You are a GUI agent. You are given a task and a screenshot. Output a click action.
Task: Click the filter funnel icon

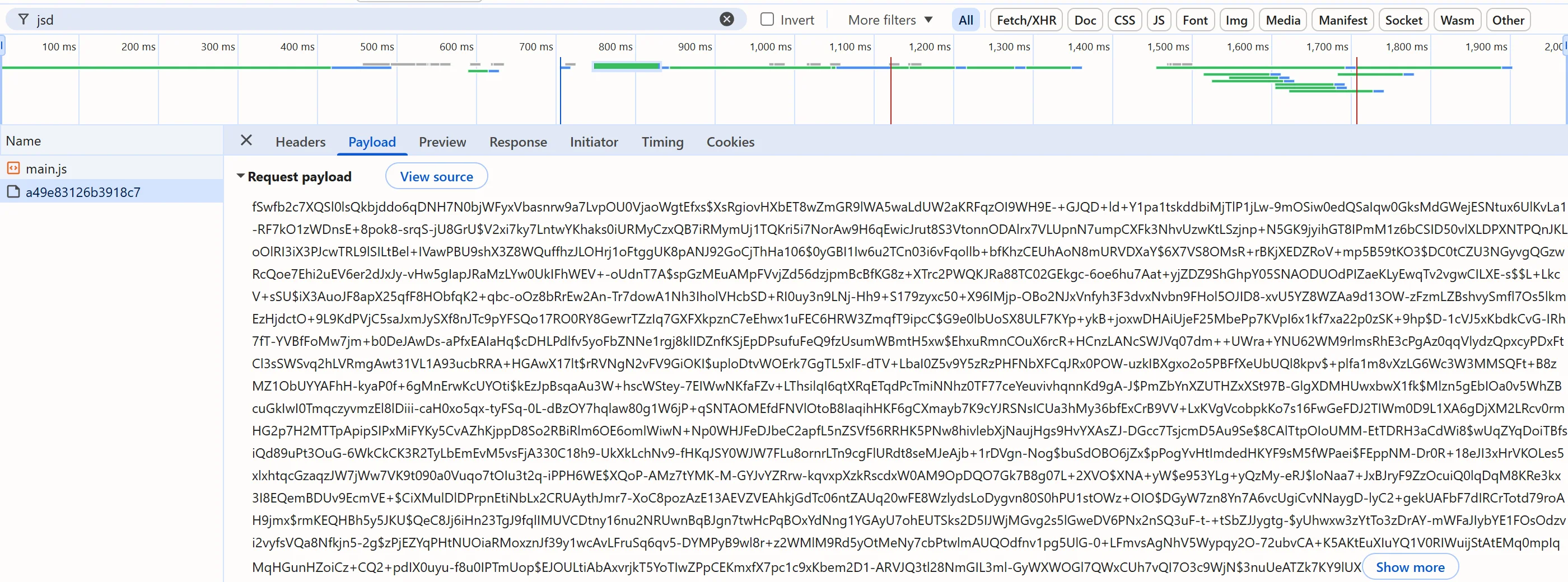pos(23,20)
